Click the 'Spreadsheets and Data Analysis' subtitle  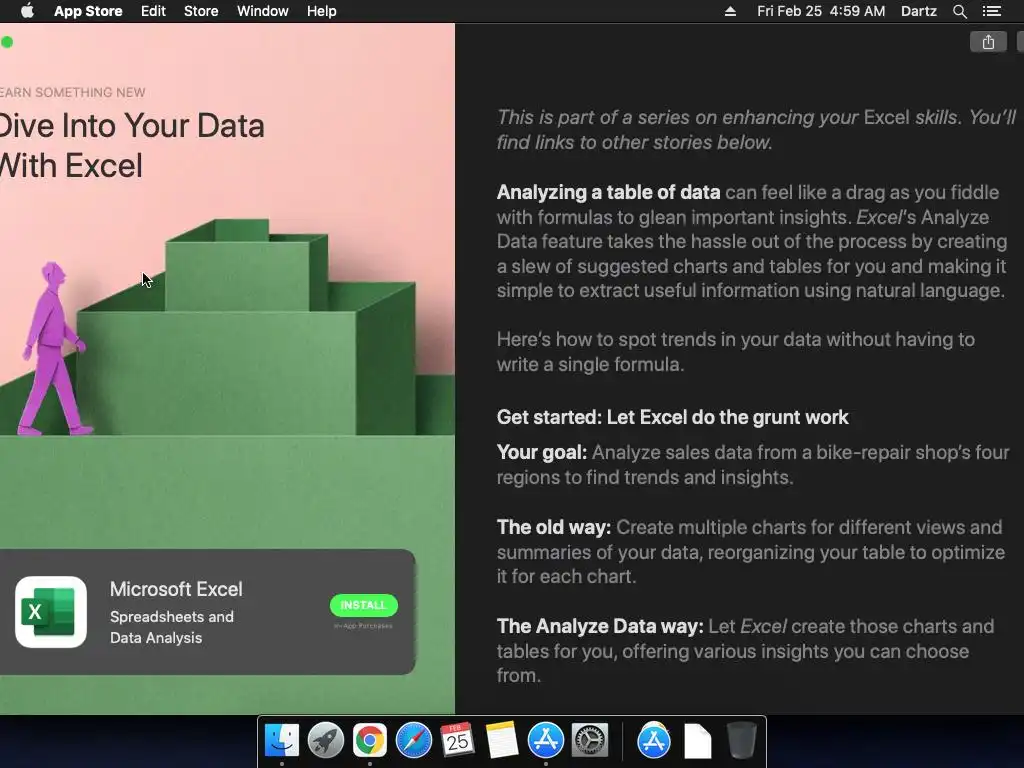coord(172,627)
